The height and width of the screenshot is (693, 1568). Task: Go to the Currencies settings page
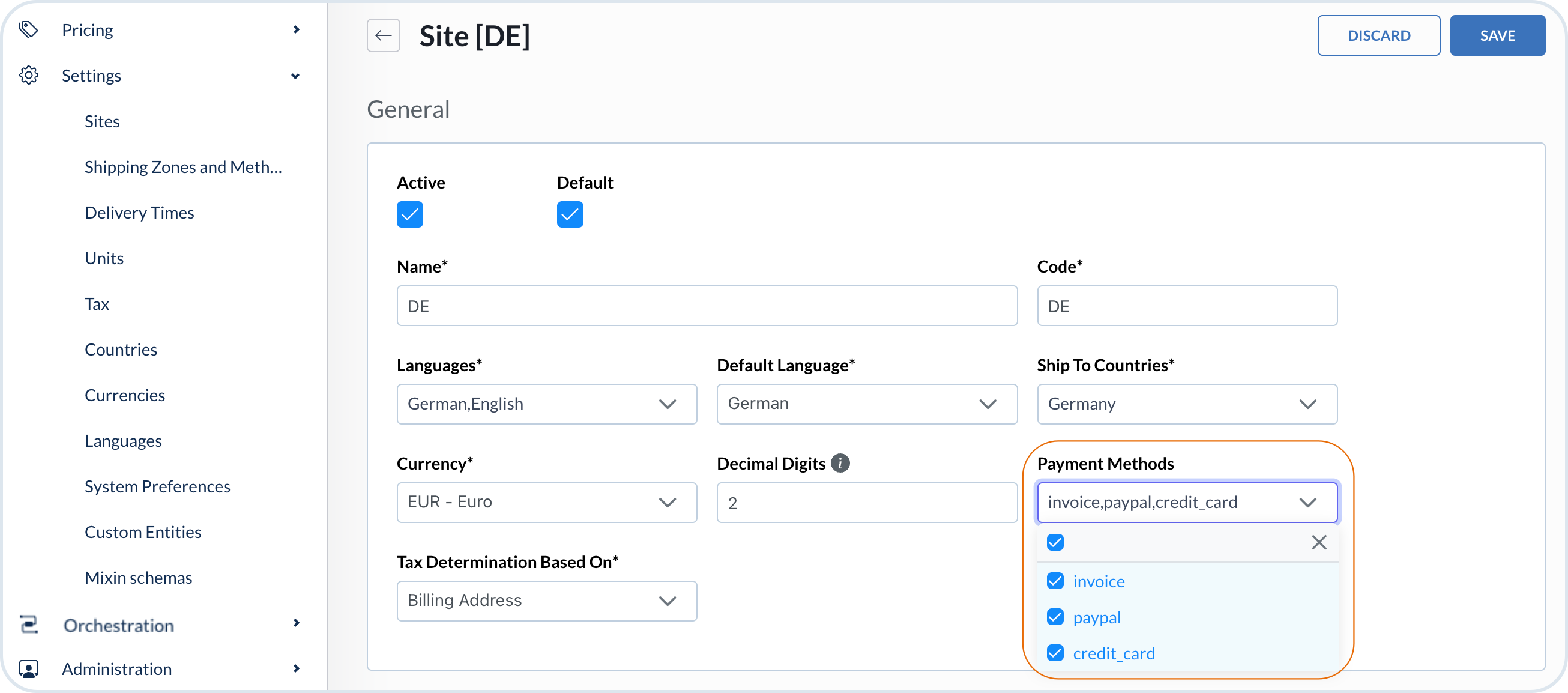[x=125, y=395]
